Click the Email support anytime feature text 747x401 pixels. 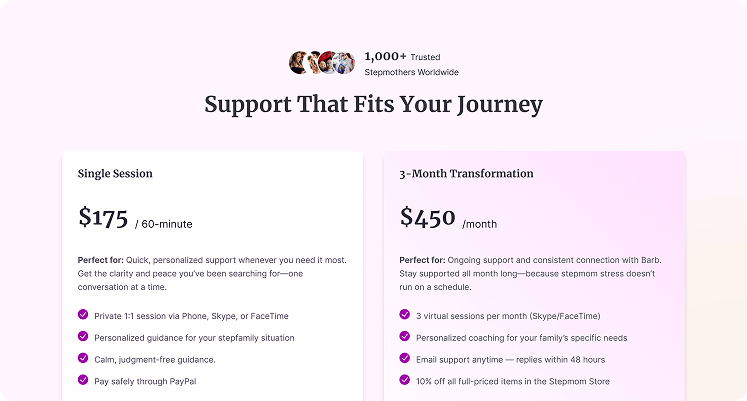pos(510,359)
